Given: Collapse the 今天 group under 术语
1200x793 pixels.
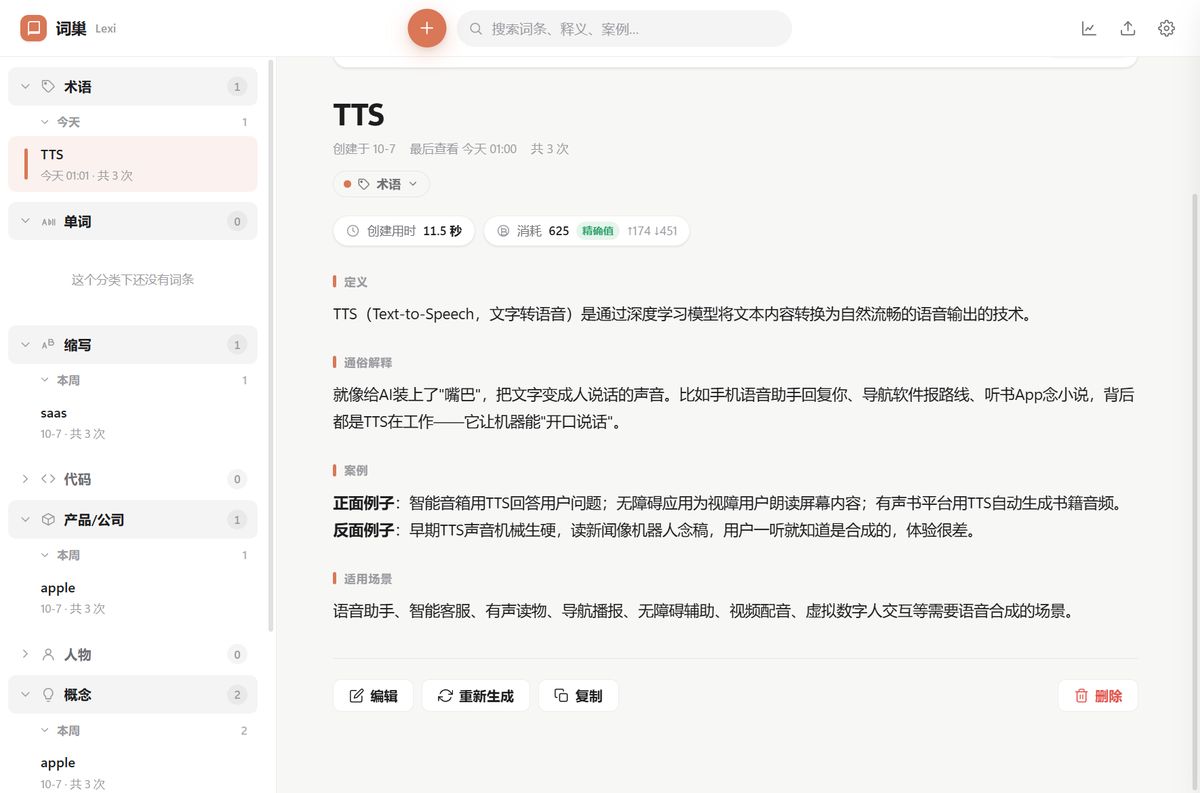Looking at the screenshot, I should [x=44, y=122].
